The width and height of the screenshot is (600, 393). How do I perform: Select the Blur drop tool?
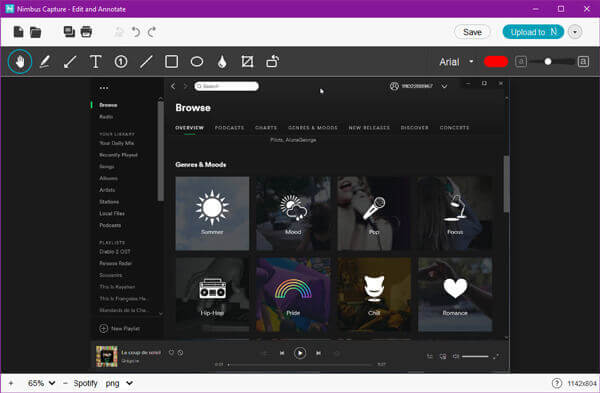point(222,62)
